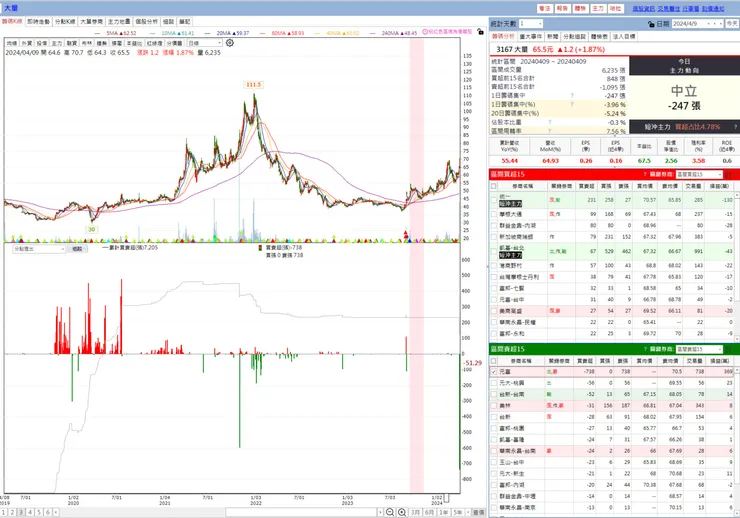The width and height of the screenshot is (740, 518).
Task: Toggle the 分價量 indicator button
Action: click(x=175, y=43)
